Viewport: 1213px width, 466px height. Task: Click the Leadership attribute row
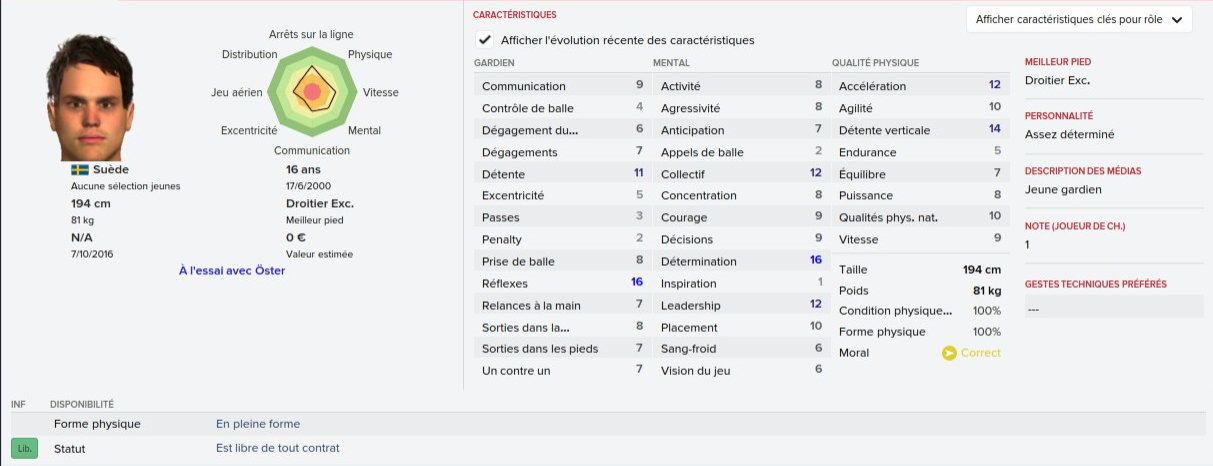(740, 305)
